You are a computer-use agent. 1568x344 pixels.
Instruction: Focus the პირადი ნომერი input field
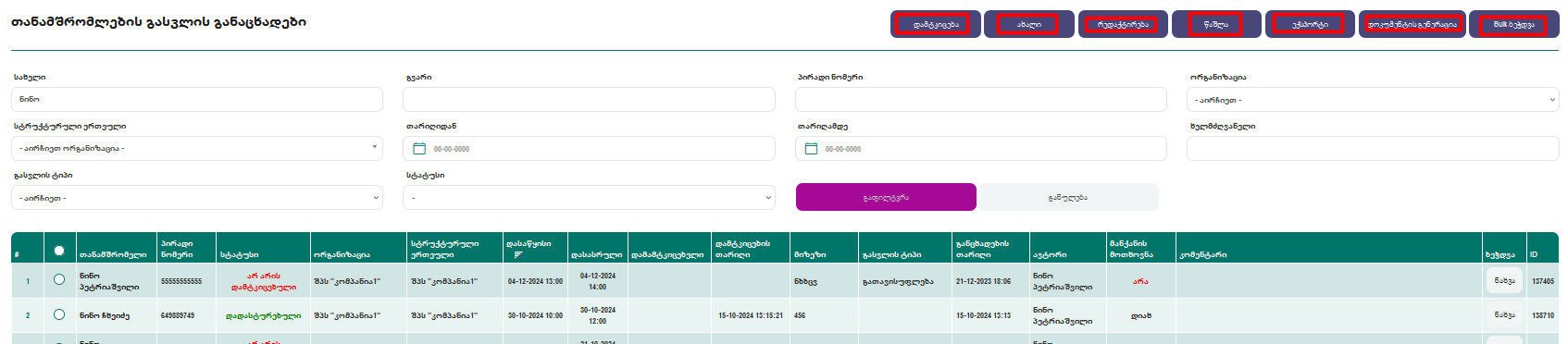[981, 100]
